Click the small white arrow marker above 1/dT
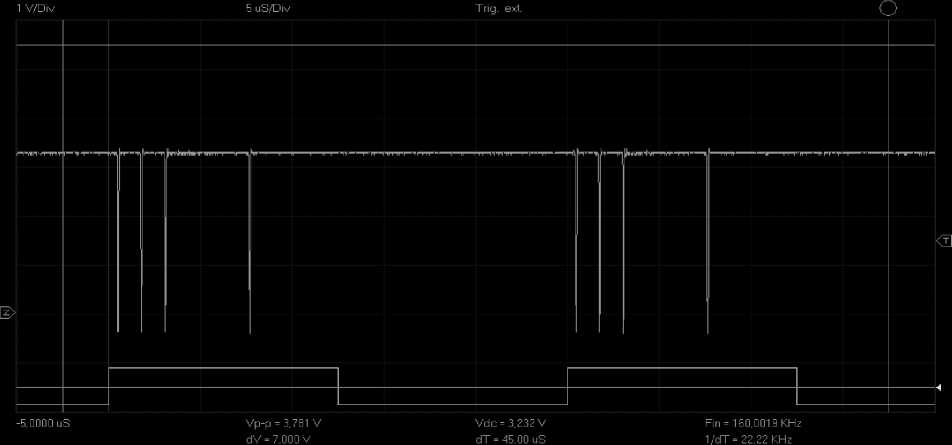The image size is (952, 445). pos(938,387)
